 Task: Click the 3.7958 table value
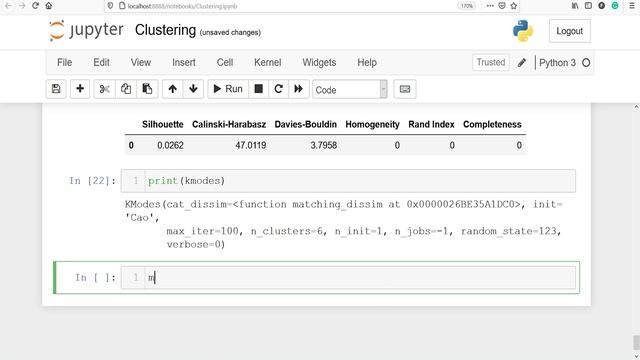coord(324,145)
